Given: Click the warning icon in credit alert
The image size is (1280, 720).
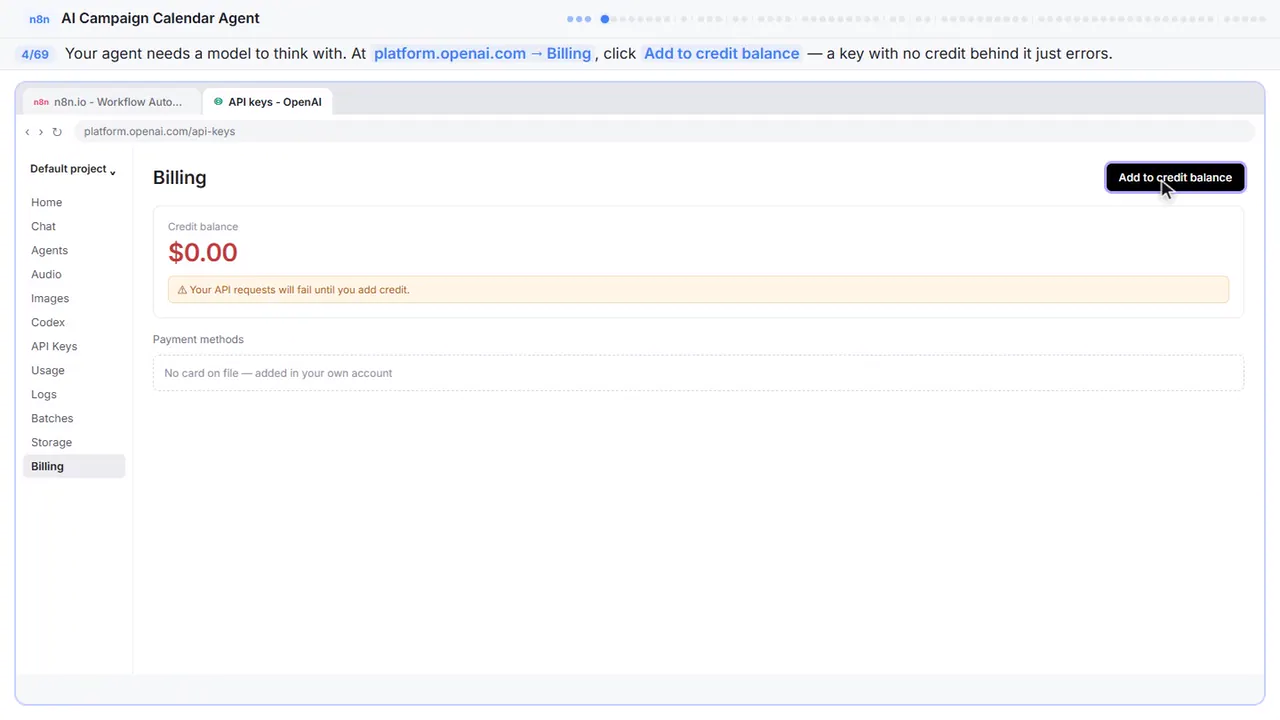Looking at the screenshot, I should pos(182,290).
